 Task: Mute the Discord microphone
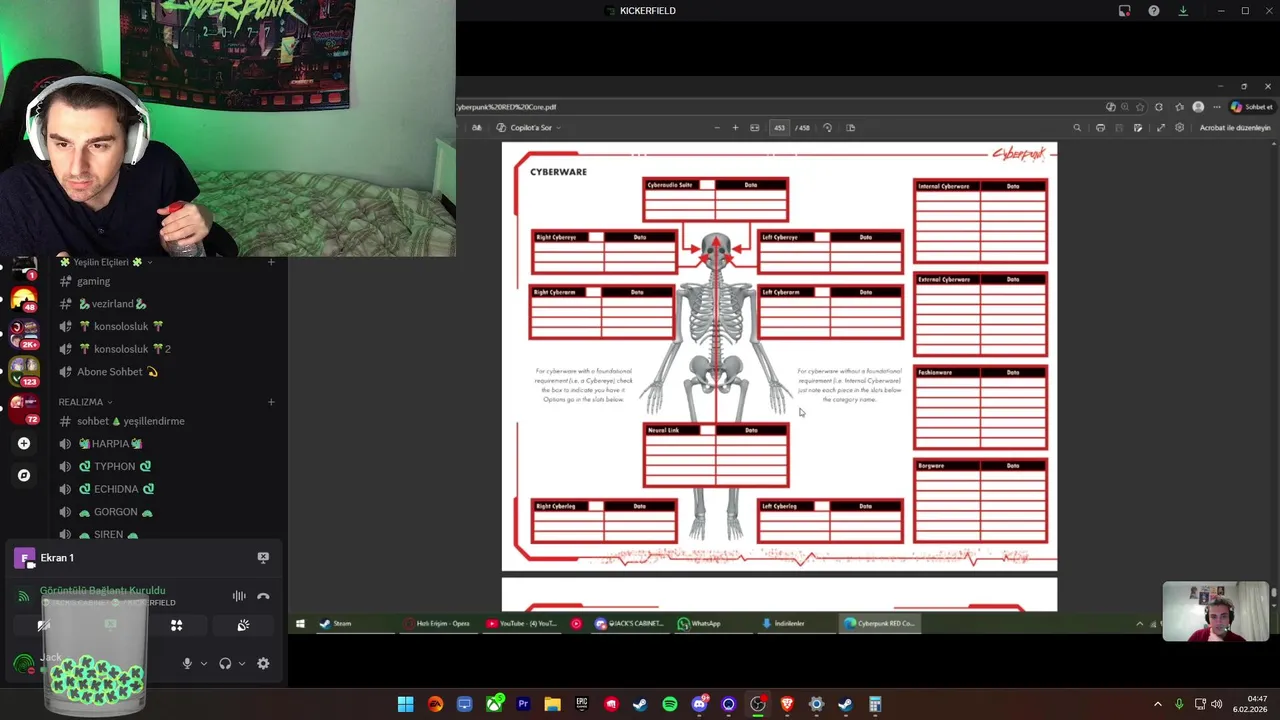[187, 663]
